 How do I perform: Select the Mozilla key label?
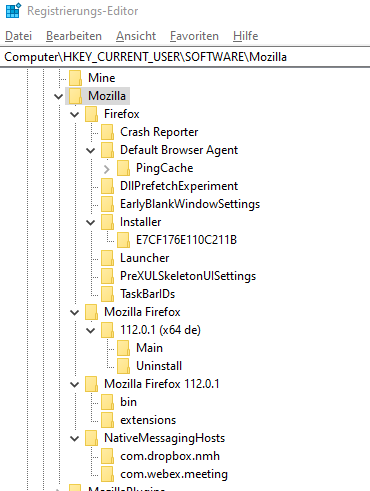pos(107,96)
